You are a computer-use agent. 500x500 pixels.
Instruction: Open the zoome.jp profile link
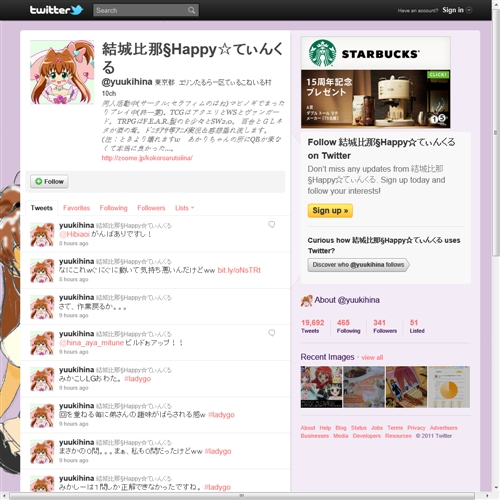tap(147, 158)
